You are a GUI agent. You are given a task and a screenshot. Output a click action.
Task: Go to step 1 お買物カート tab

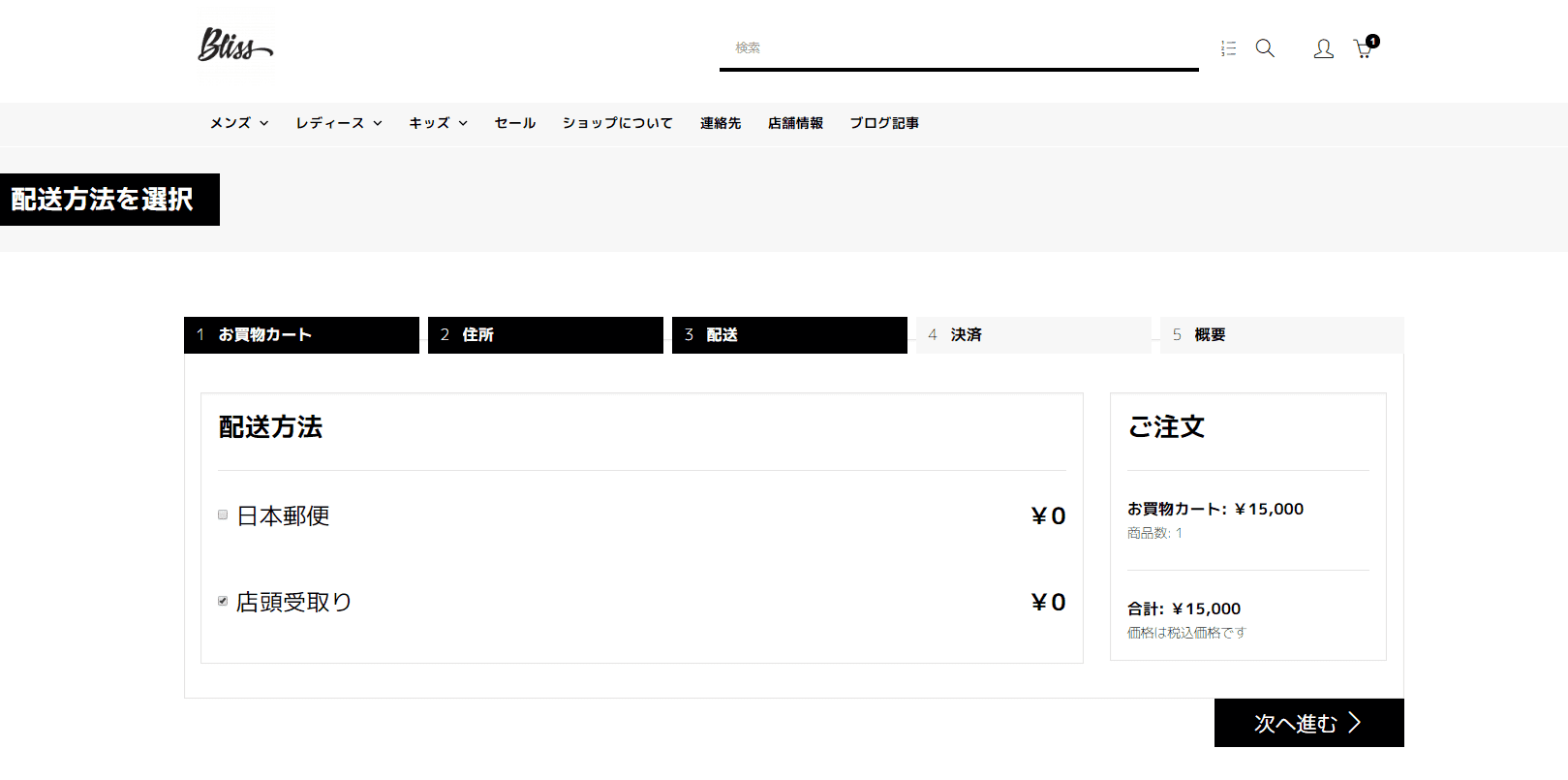[301, 335]
